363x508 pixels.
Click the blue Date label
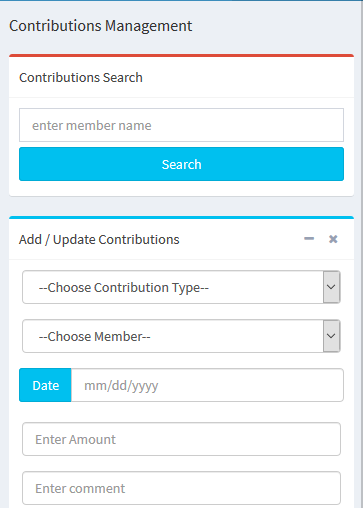click(x=45, y=385)
